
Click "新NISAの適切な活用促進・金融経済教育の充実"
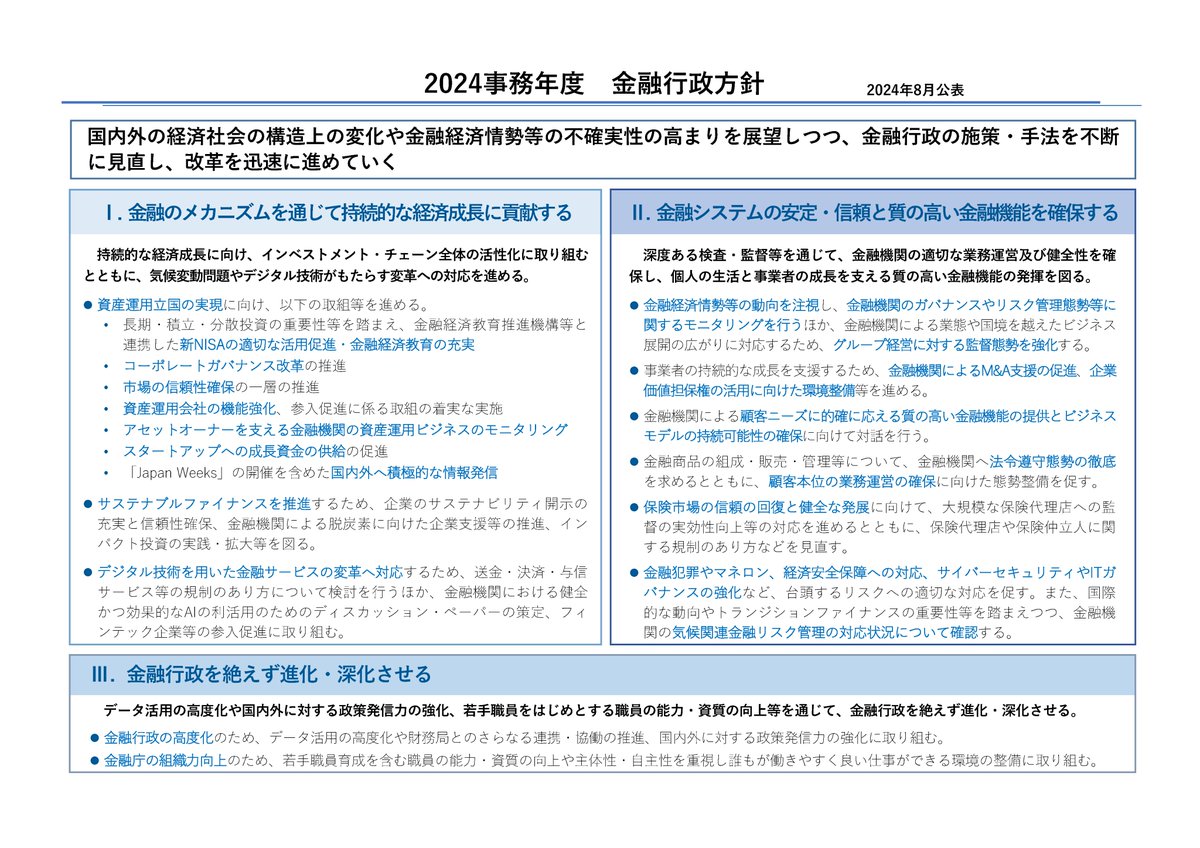click(328, 344)
